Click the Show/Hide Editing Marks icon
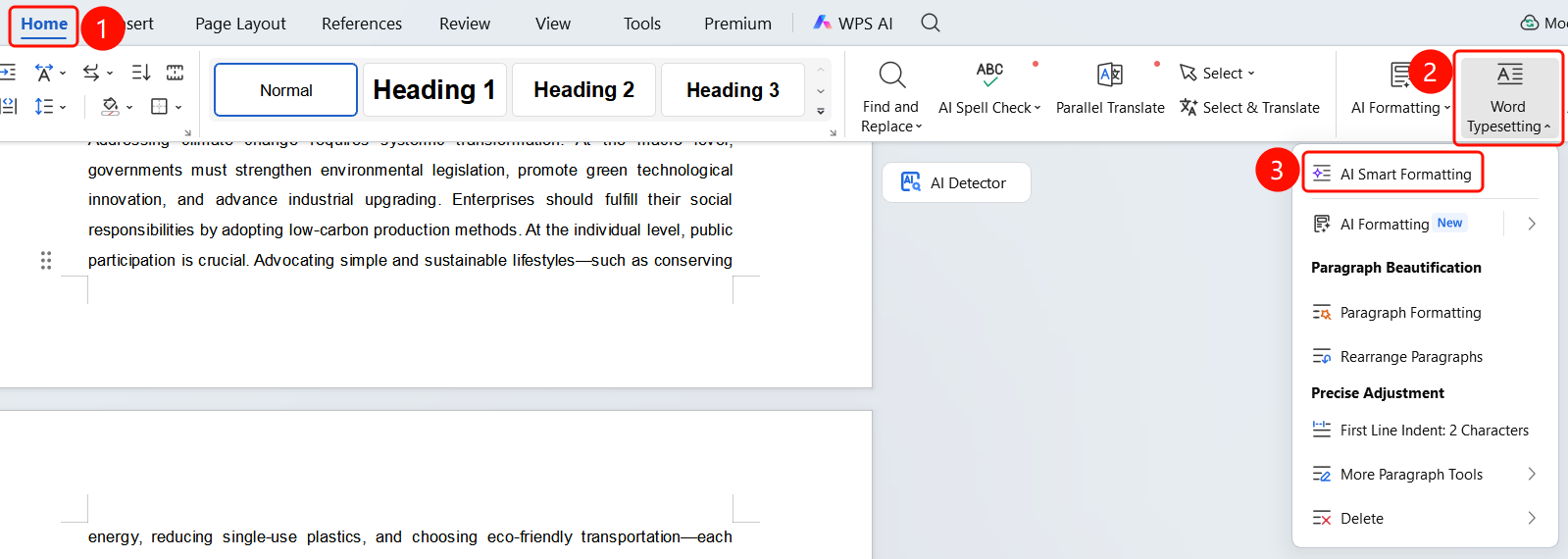The height and width of the screenshot is (559, 1568). (90, 73)
